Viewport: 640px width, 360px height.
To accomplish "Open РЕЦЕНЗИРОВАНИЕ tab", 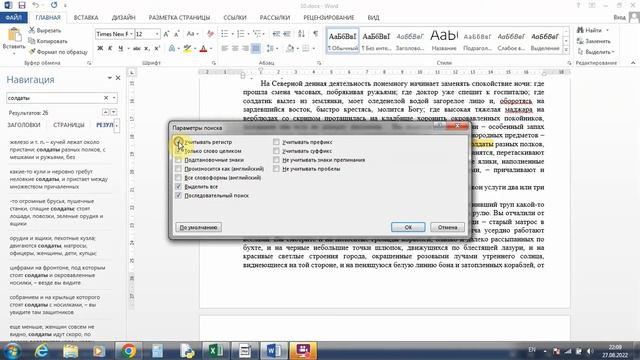I will pos(329,18).
